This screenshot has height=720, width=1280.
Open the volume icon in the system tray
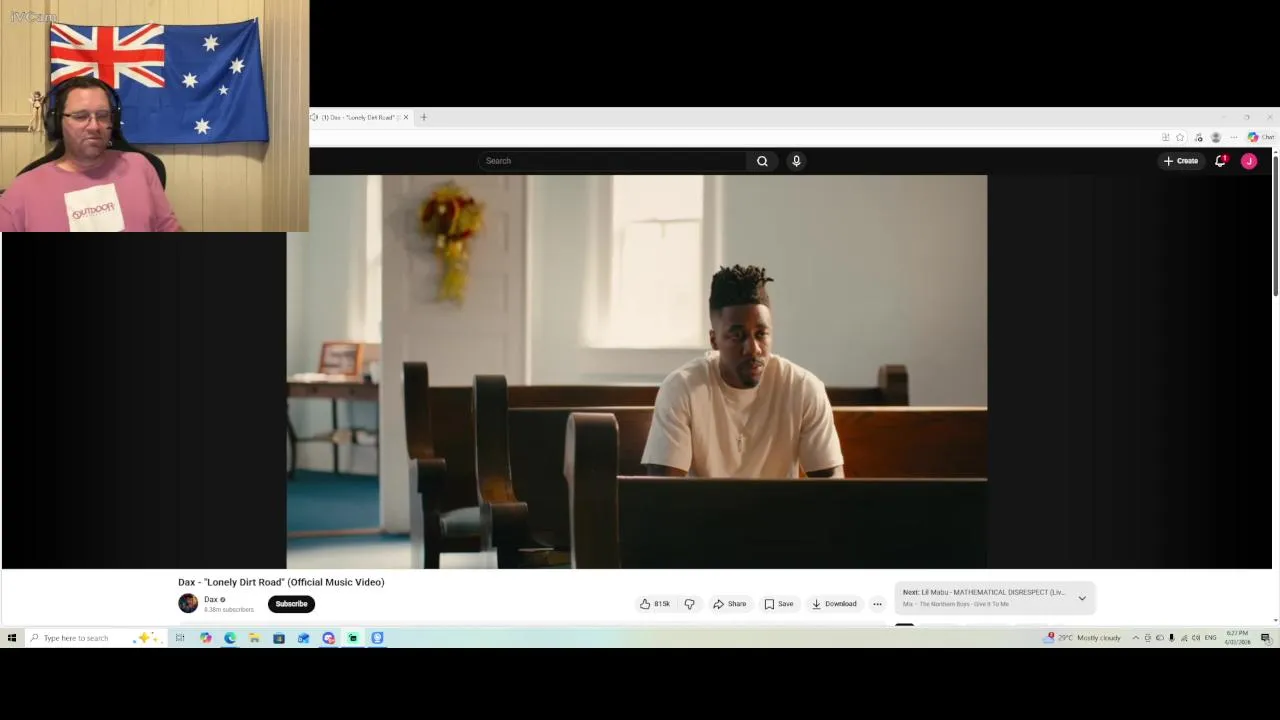pyautogui.click(x=1196, y=638)
